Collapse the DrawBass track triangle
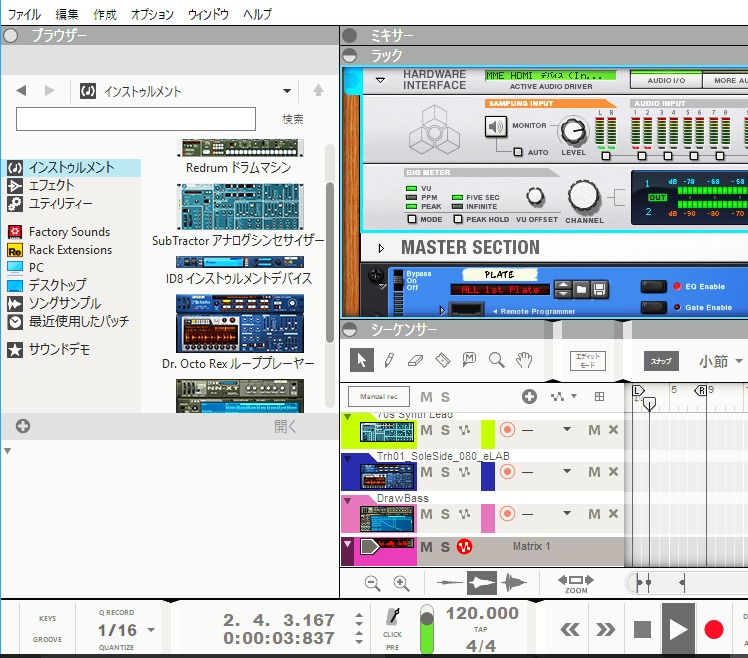Image resolution: width=748 pixels, height=658 pixels. (348, 501)
